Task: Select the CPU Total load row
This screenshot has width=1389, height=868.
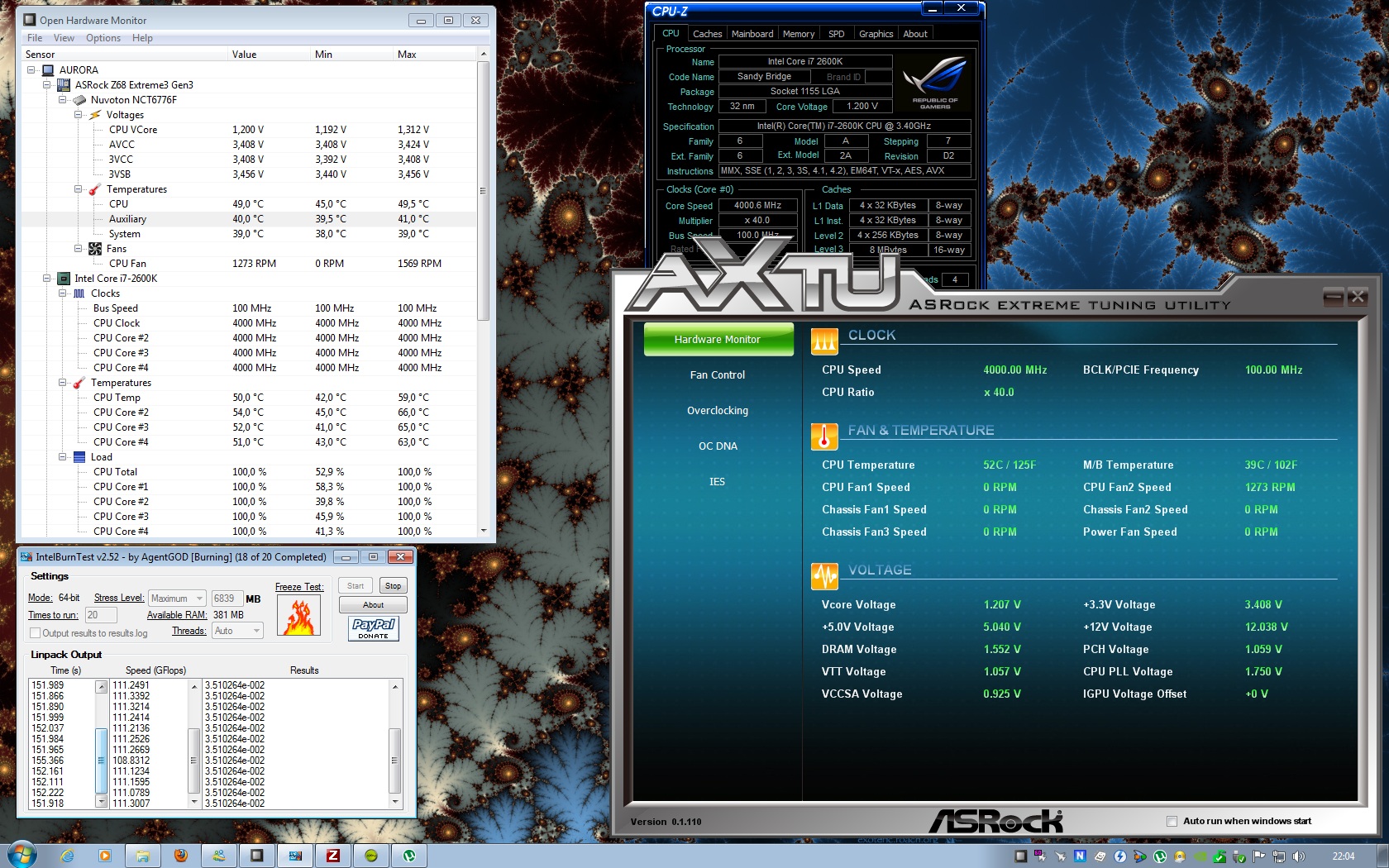Action: 248,472
